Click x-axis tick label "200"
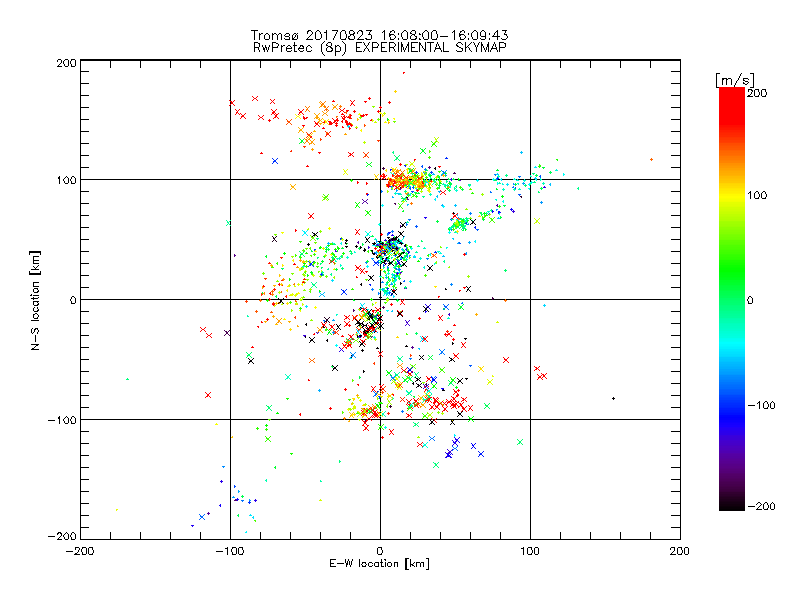 (680, 552)
